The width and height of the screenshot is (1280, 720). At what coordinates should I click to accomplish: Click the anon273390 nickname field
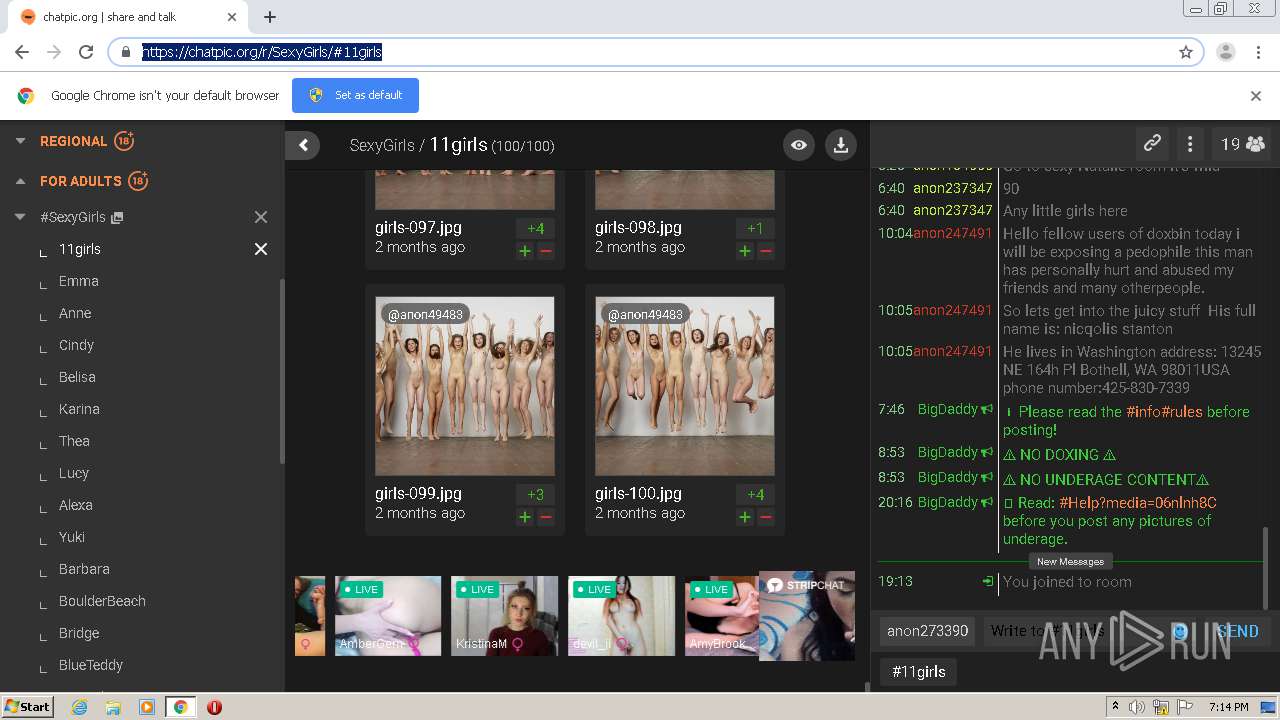(928, 631)
